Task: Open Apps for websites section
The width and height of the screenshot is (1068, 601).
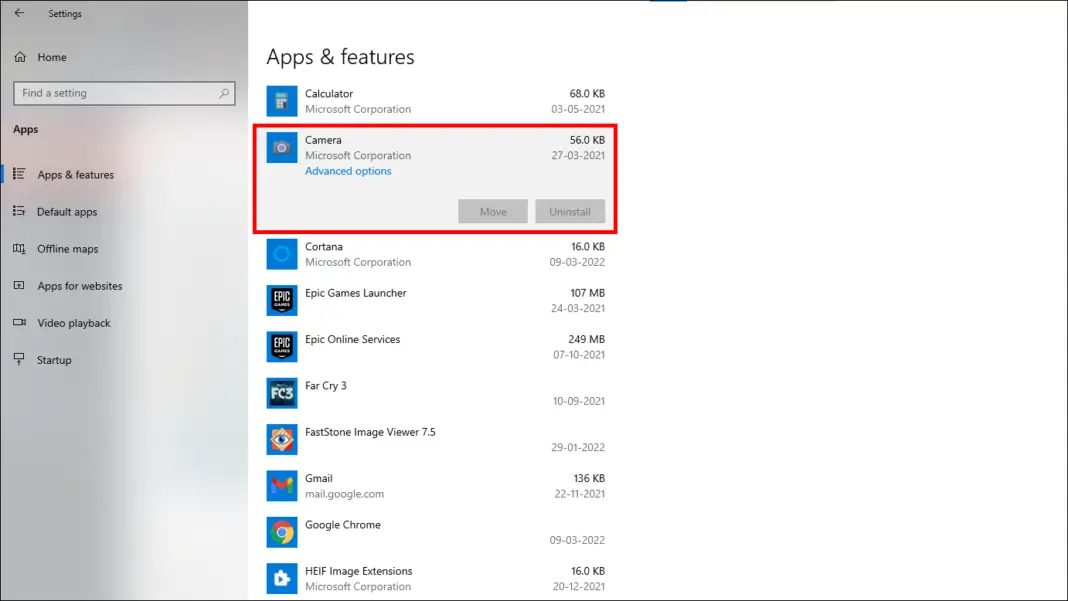Action: pyautogui.click(x=79, y=286)
